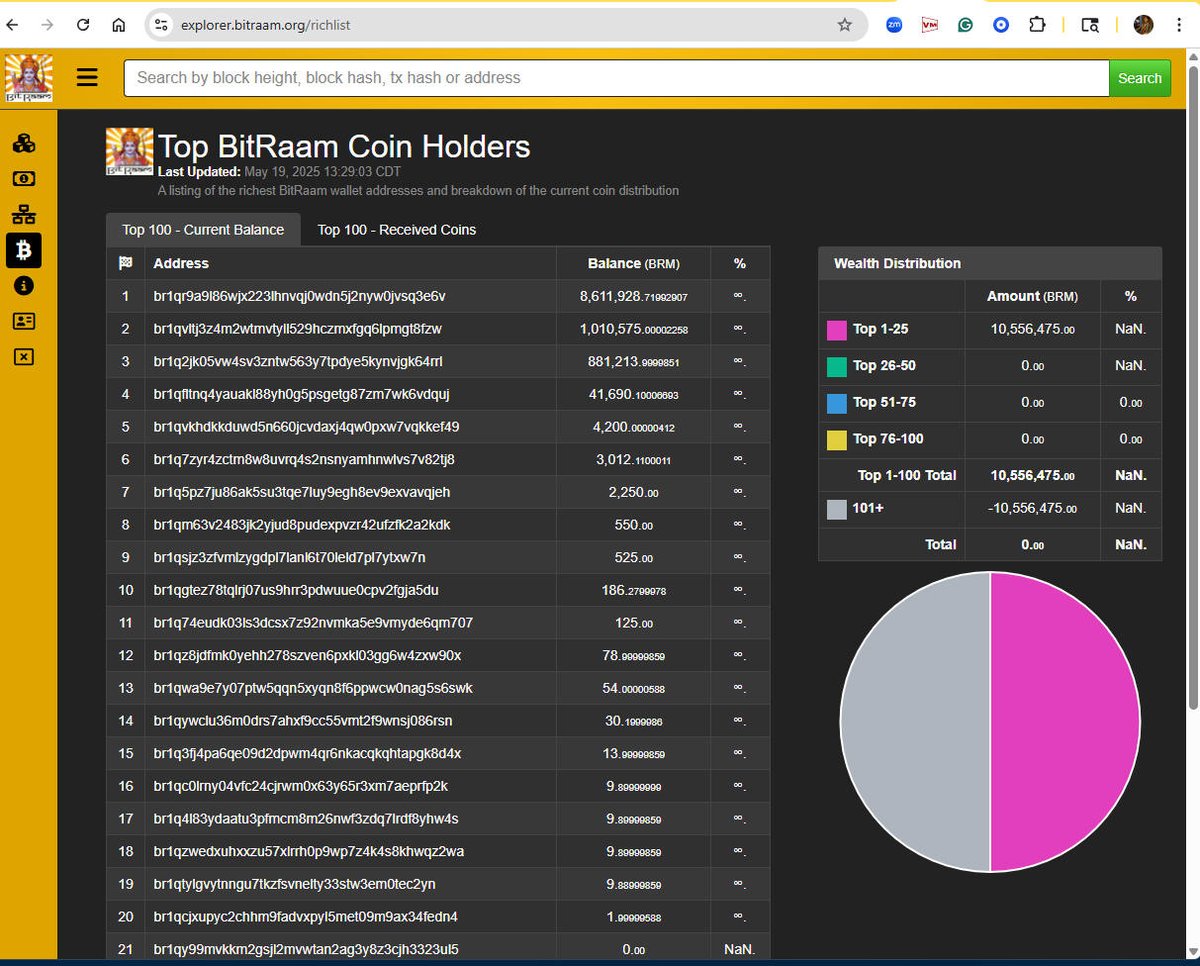Open address br1q5pz7ju86ak5su3tqe7luy9egh8ev9exvavqjeh
1200x966 pixels.
coord(301,492)
